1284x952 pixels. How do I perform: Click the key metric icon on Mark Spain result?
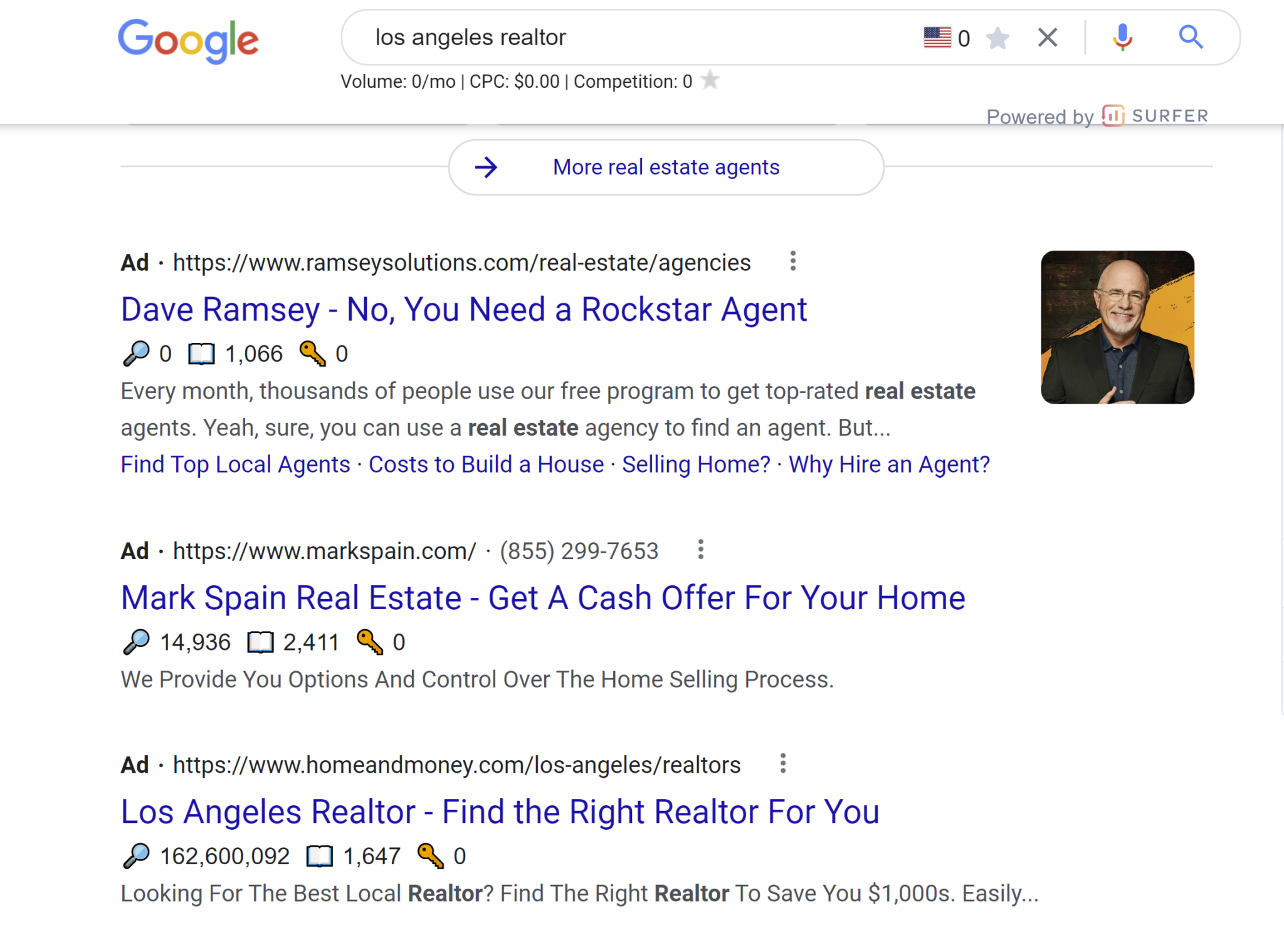tap(369, 641)
